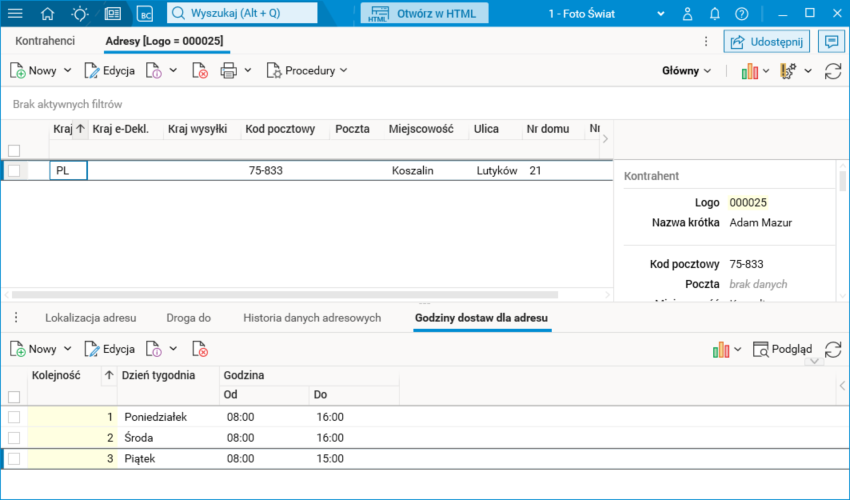The image size is (850, 500).
Task: Click the BC icon in title bar
Action: coord(145,14)
